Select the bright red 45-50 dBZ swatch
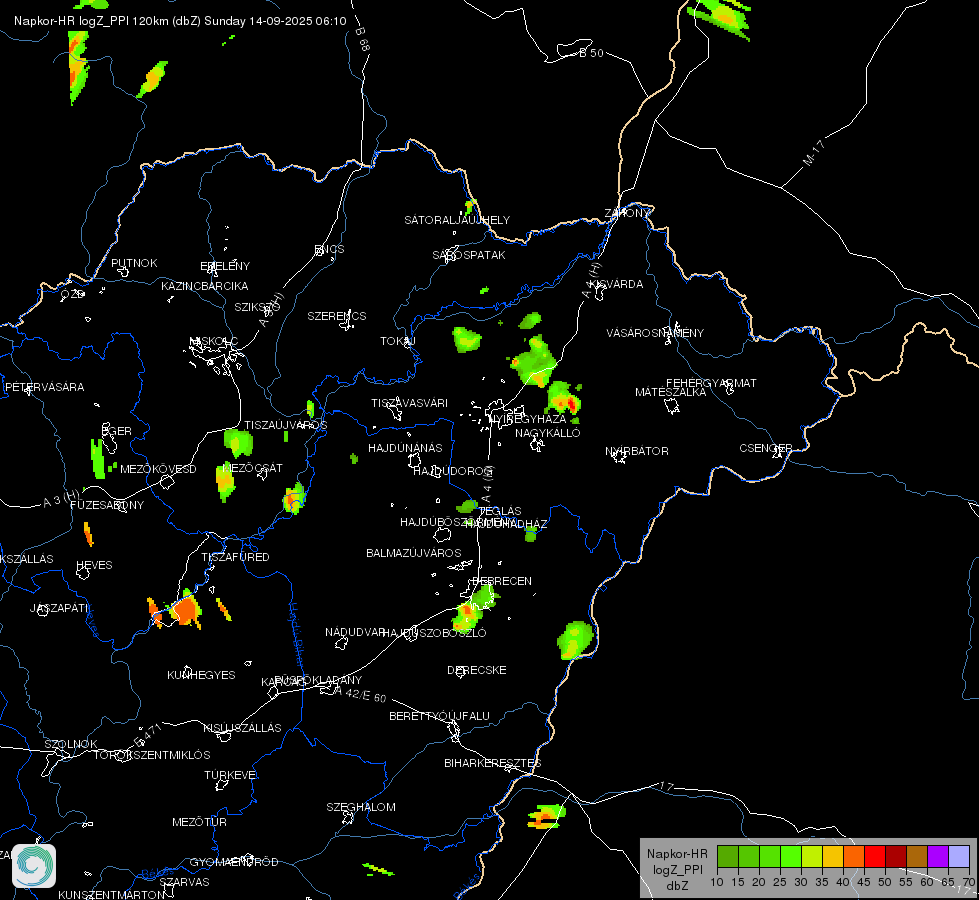This screenshot has width=979, height=900. (x=875, y=857)
